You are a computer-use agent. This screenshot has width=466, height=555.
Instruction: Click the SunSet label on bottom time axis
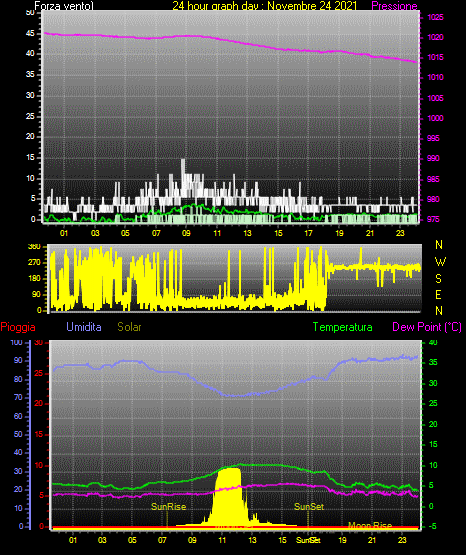pos(308,540)
